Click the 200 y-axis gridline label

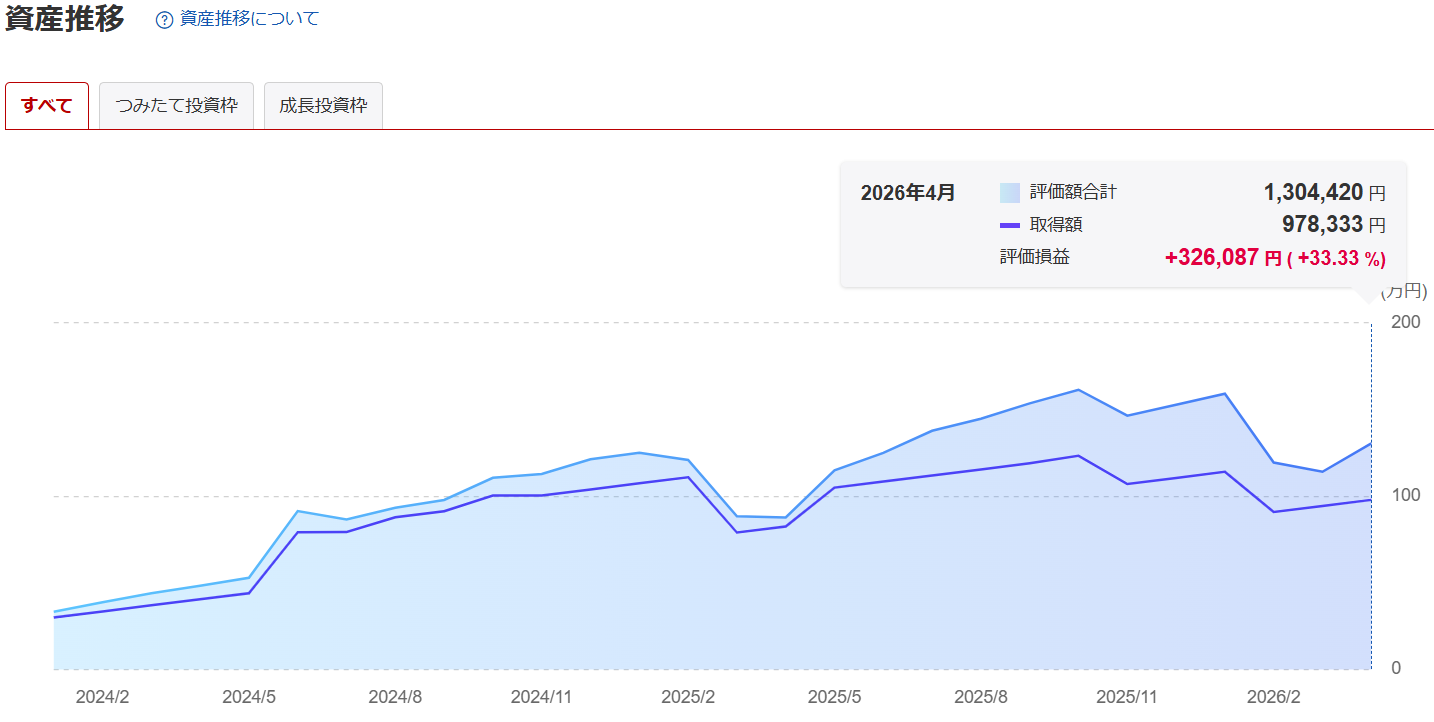point(1404,322)
